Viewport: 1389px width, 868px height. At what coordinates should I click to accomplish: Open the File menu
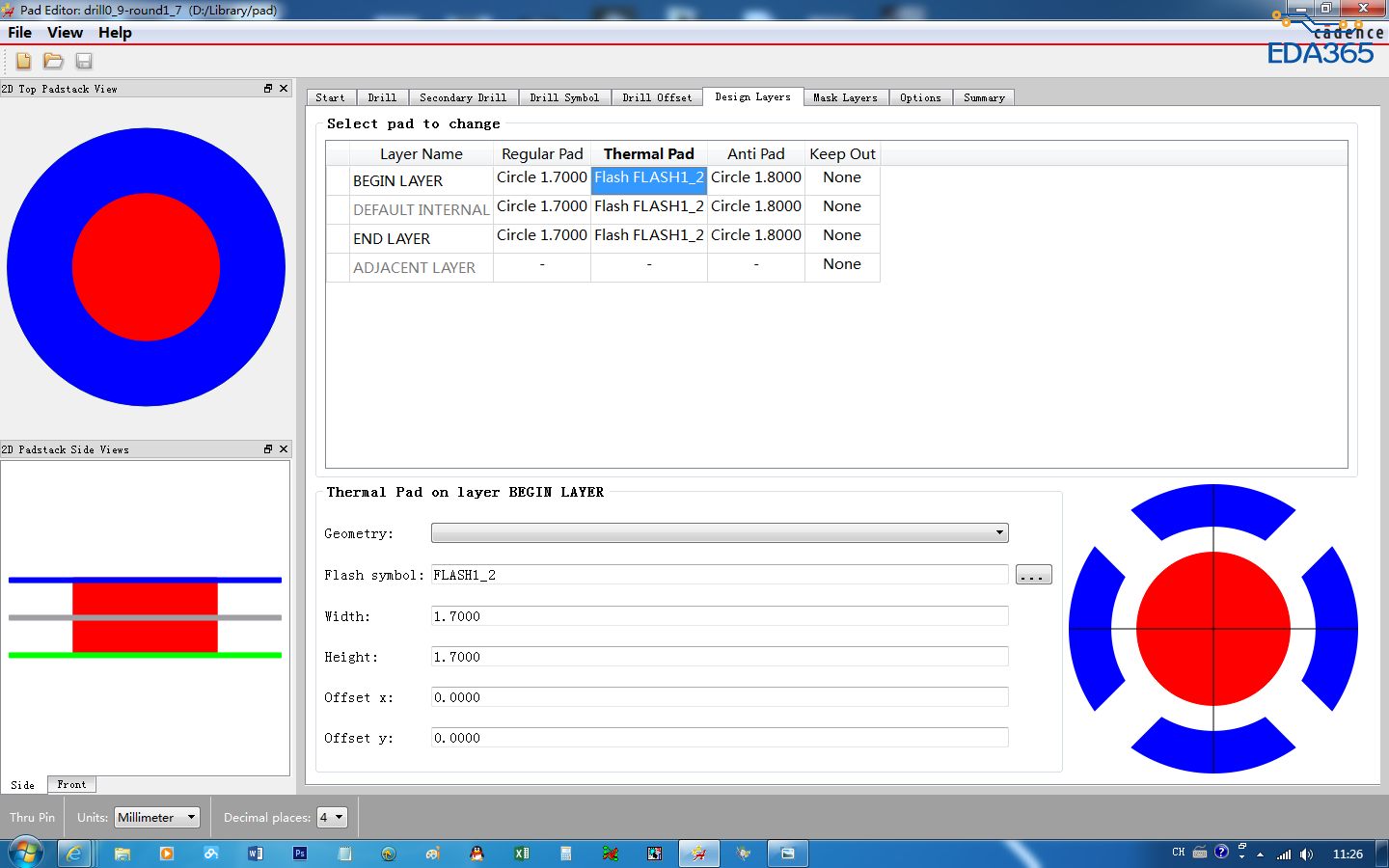pyautogui.click(x=19, y=33)
